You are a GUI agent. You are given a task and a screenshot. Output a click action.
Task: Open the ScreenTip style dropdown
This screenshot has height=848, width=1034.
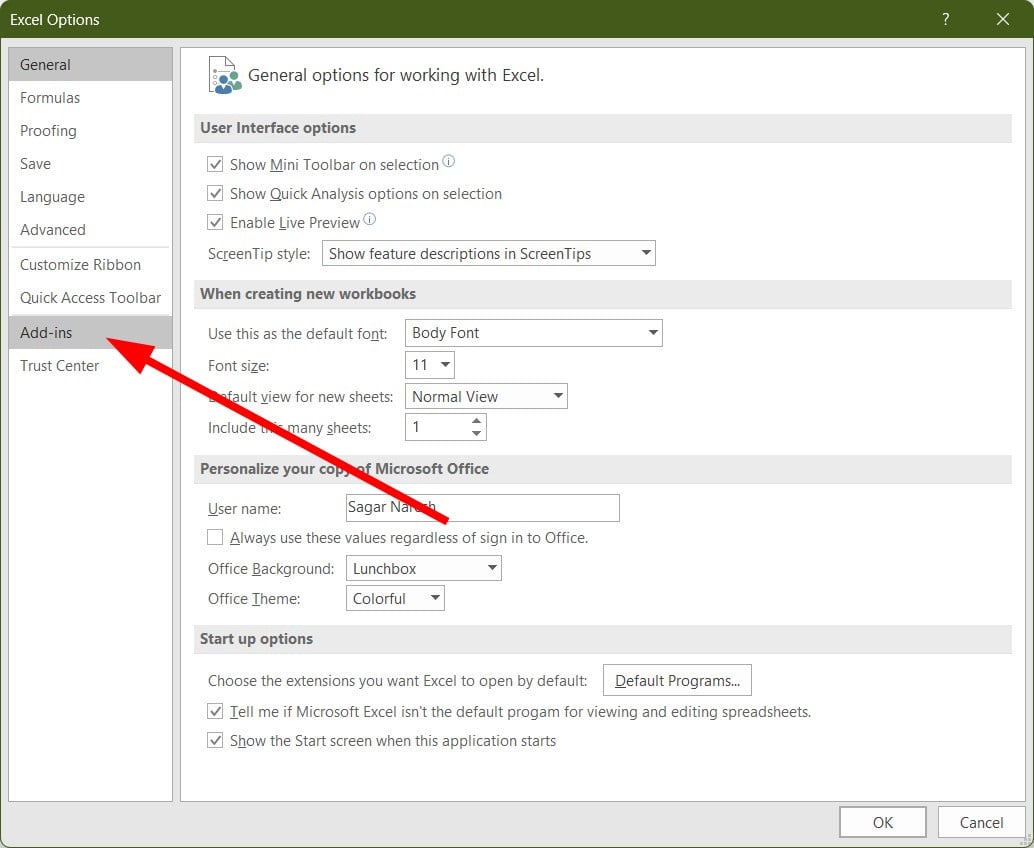point(489,253)
